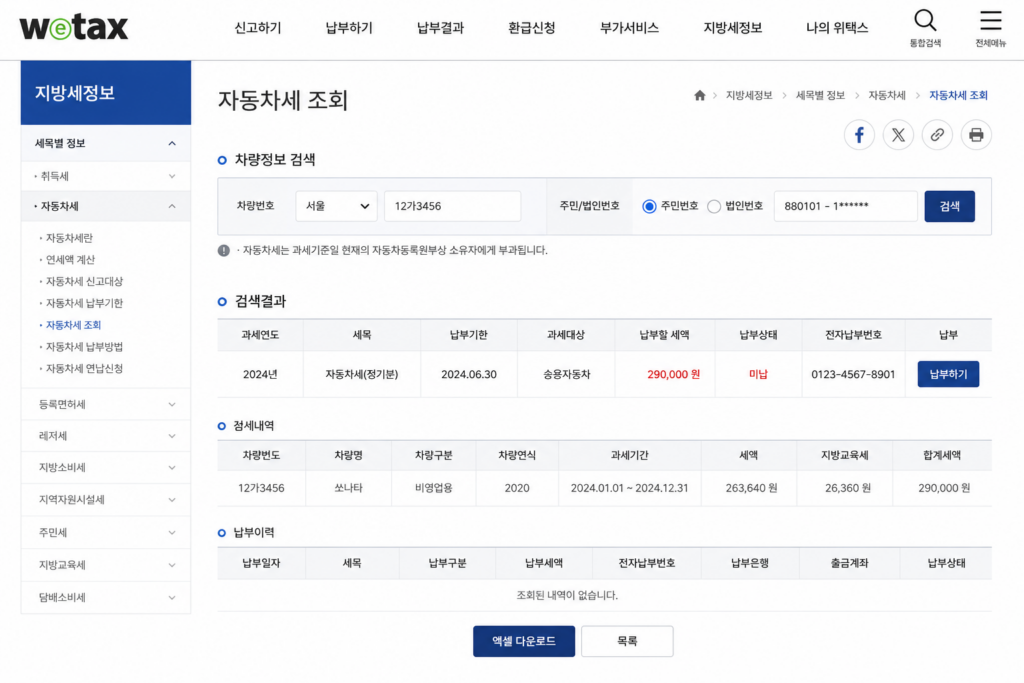Click the 쏘나타 vehicle name cell
This screenshot has width=1024, height=683.
(x=348, y=488)
